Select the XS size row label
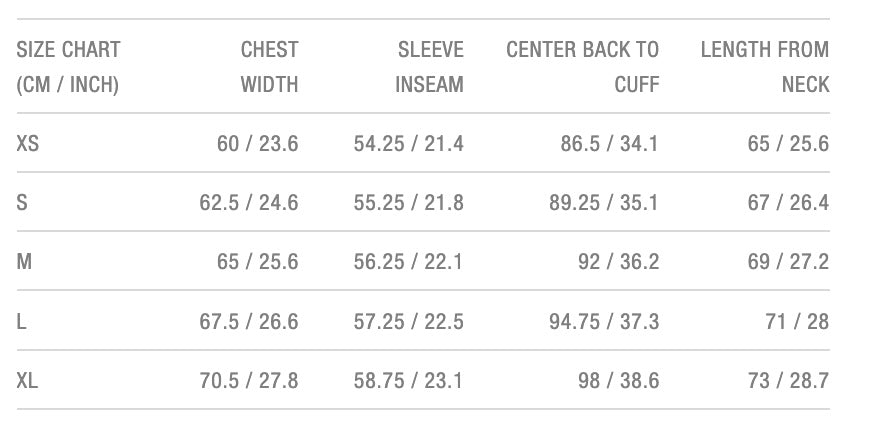 coord(28,144)
